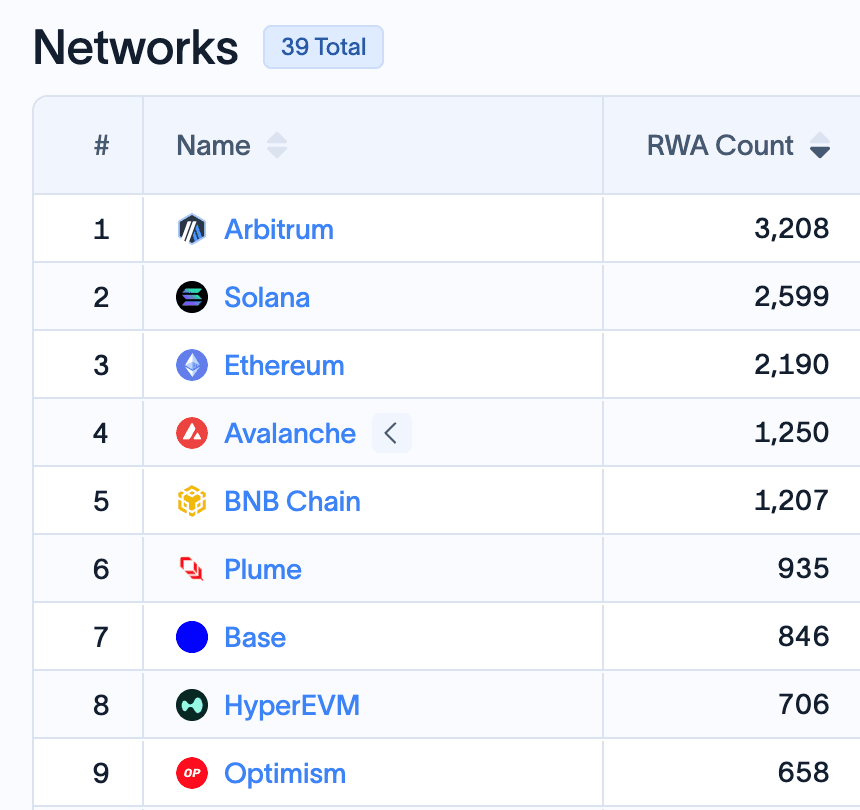This screenshot has height=810, width=860.
Task: Select the RWA count value 706
Action: click(804, 705)
